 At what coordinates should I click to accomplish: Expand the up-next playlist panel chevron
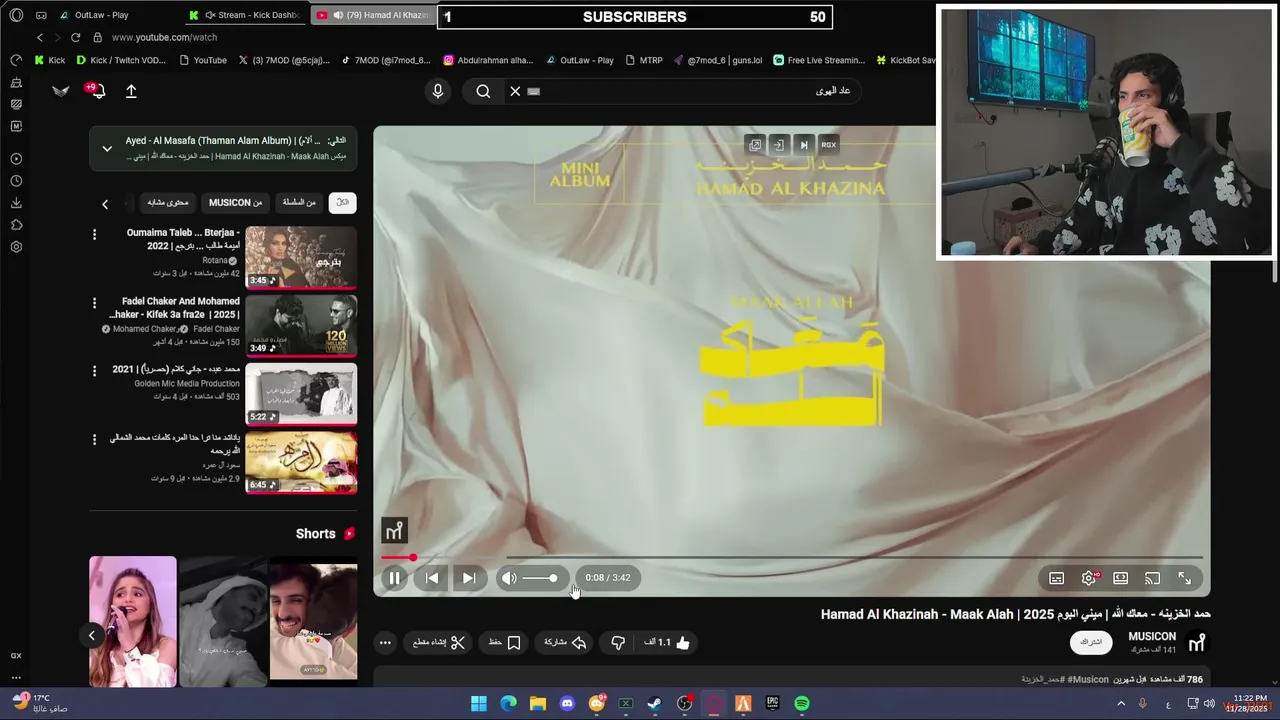point(107,149)
